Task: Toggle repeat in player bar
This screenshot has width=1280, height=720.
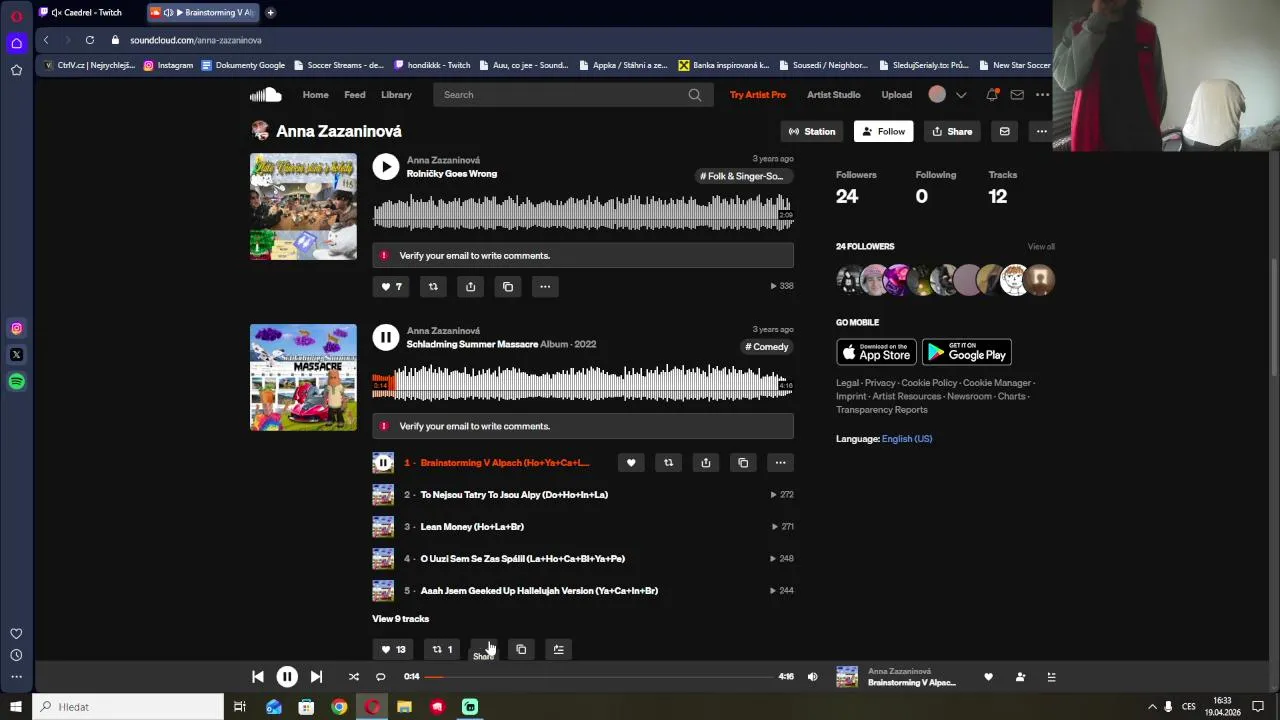Action: (x=380, y=677)
